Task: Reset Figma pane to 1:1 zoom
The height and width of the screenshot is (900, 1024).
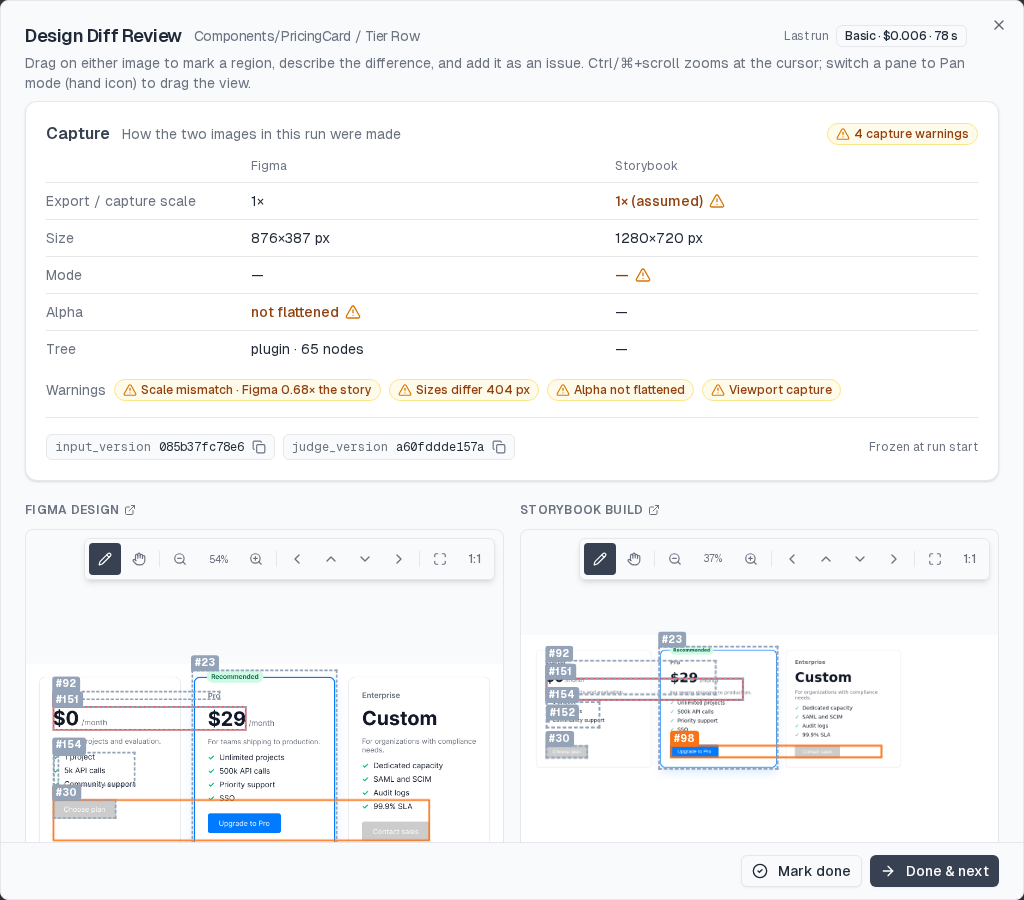Action: [475, 559]
